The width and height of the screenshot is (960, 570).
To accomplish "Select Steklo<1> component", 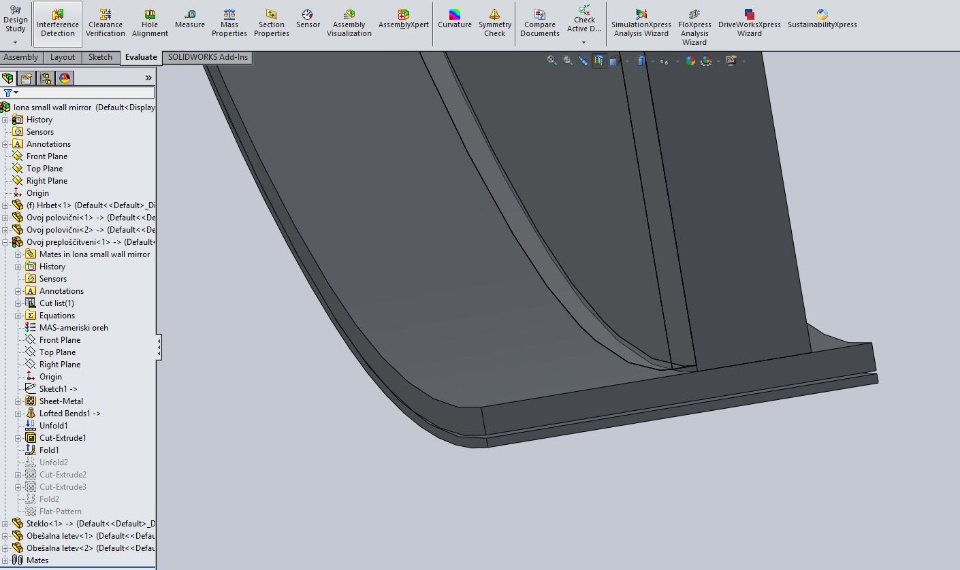I will (x=91, y=523).
